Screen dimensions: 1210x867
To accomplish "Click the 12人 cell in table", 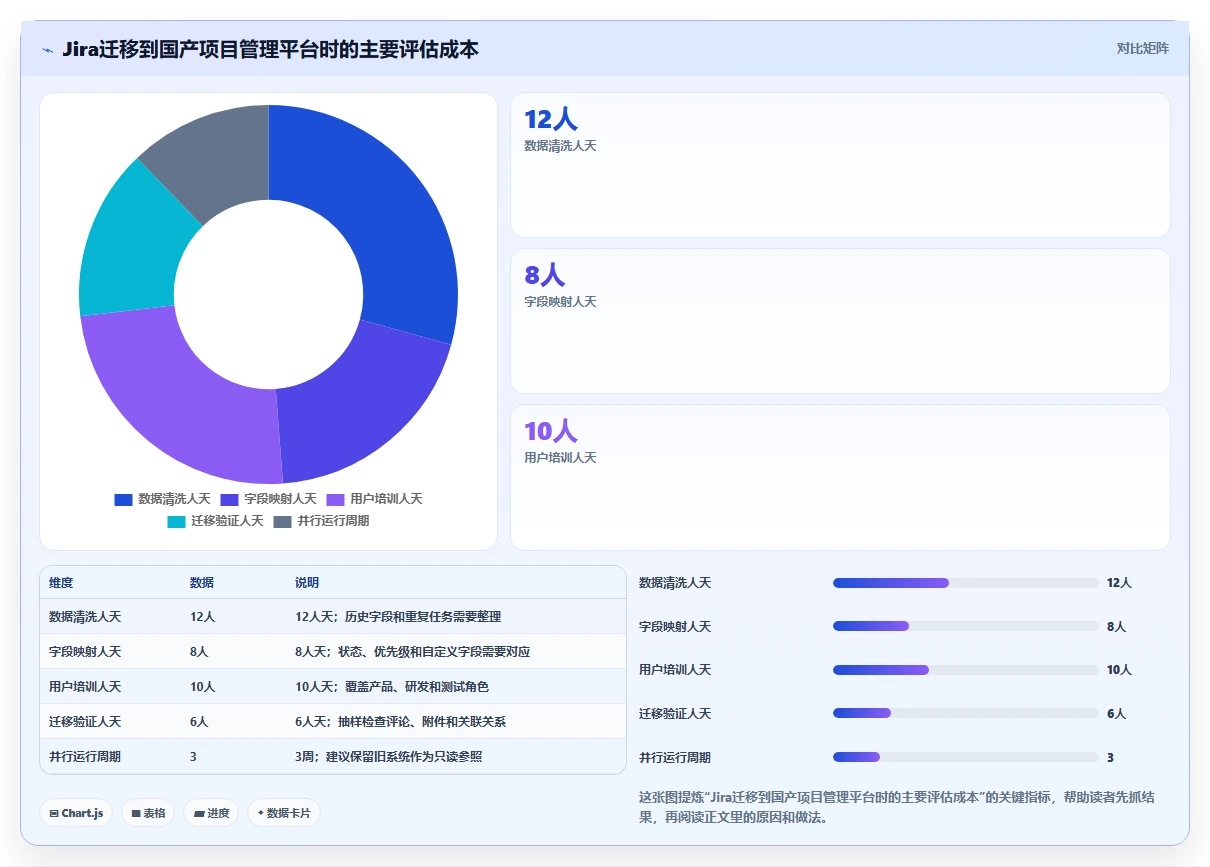I will [202, 617].
